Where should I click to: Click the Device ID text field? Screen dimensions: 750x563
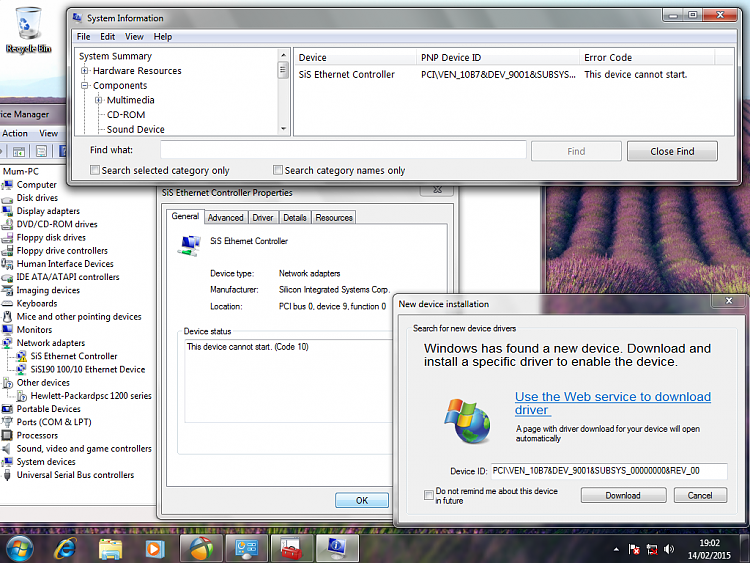point(609,471)
